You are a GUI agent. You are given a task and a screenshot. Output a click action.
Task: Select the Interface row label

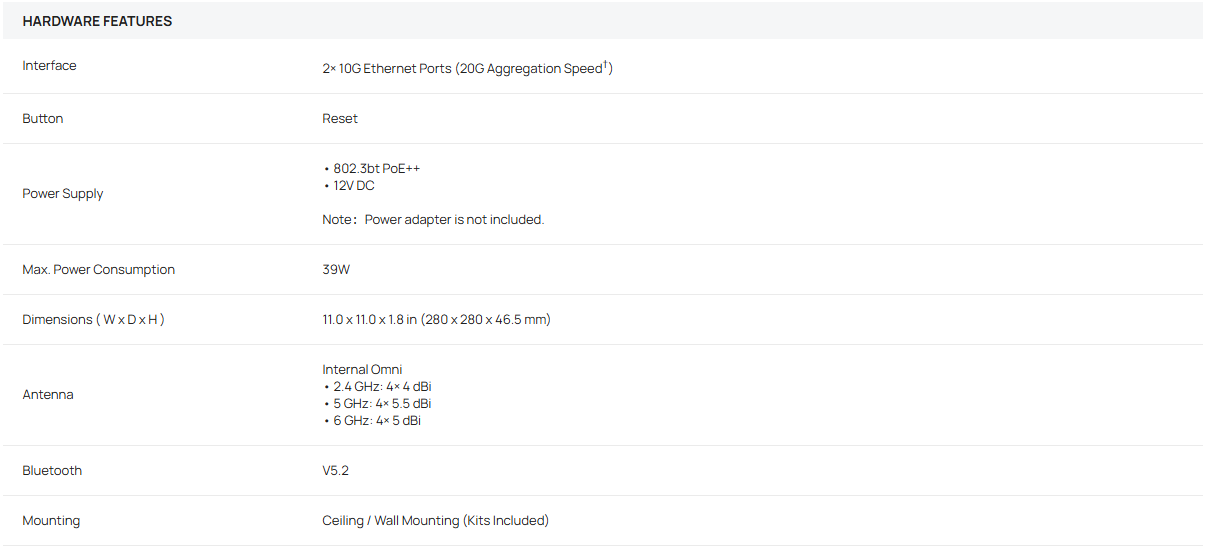49,66
